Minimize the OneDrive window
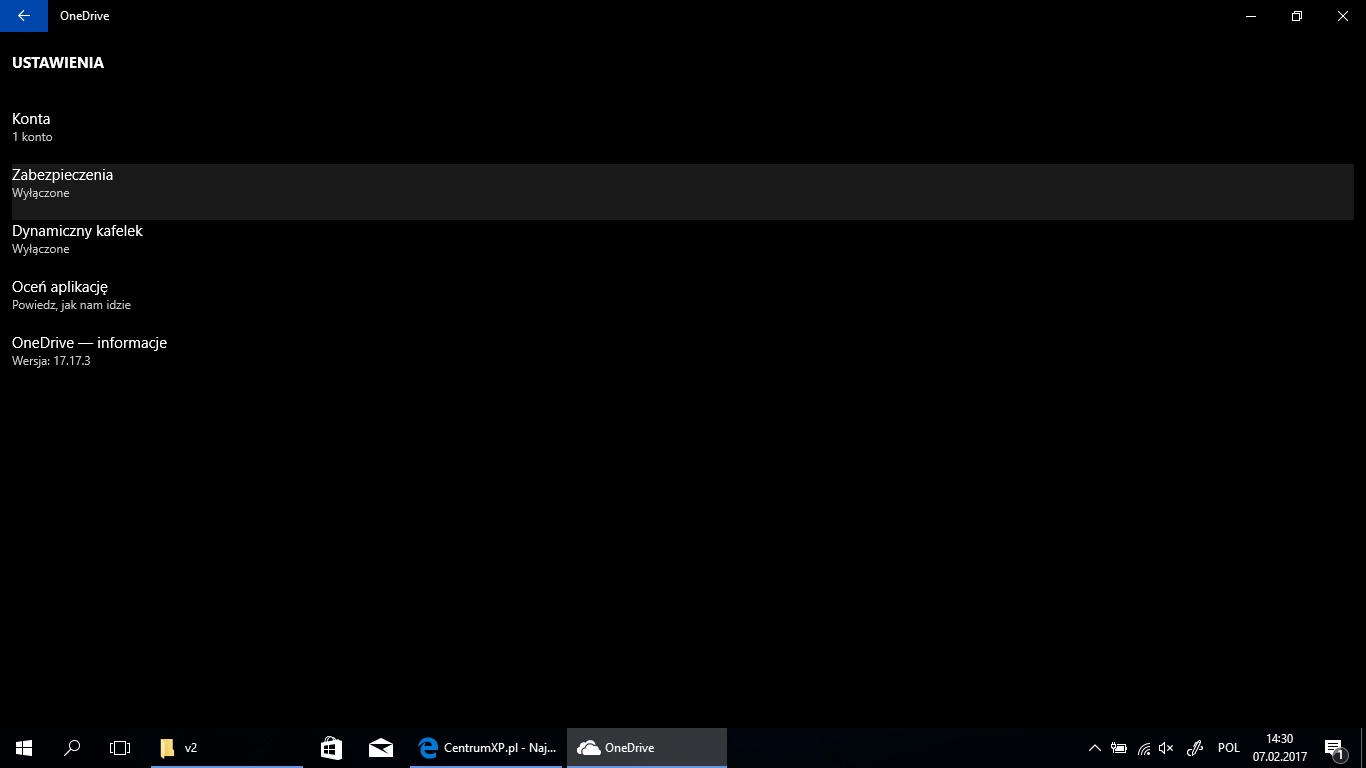Image resolution: width=1366 pixels, height=768 pixels. coord(1251,16)
